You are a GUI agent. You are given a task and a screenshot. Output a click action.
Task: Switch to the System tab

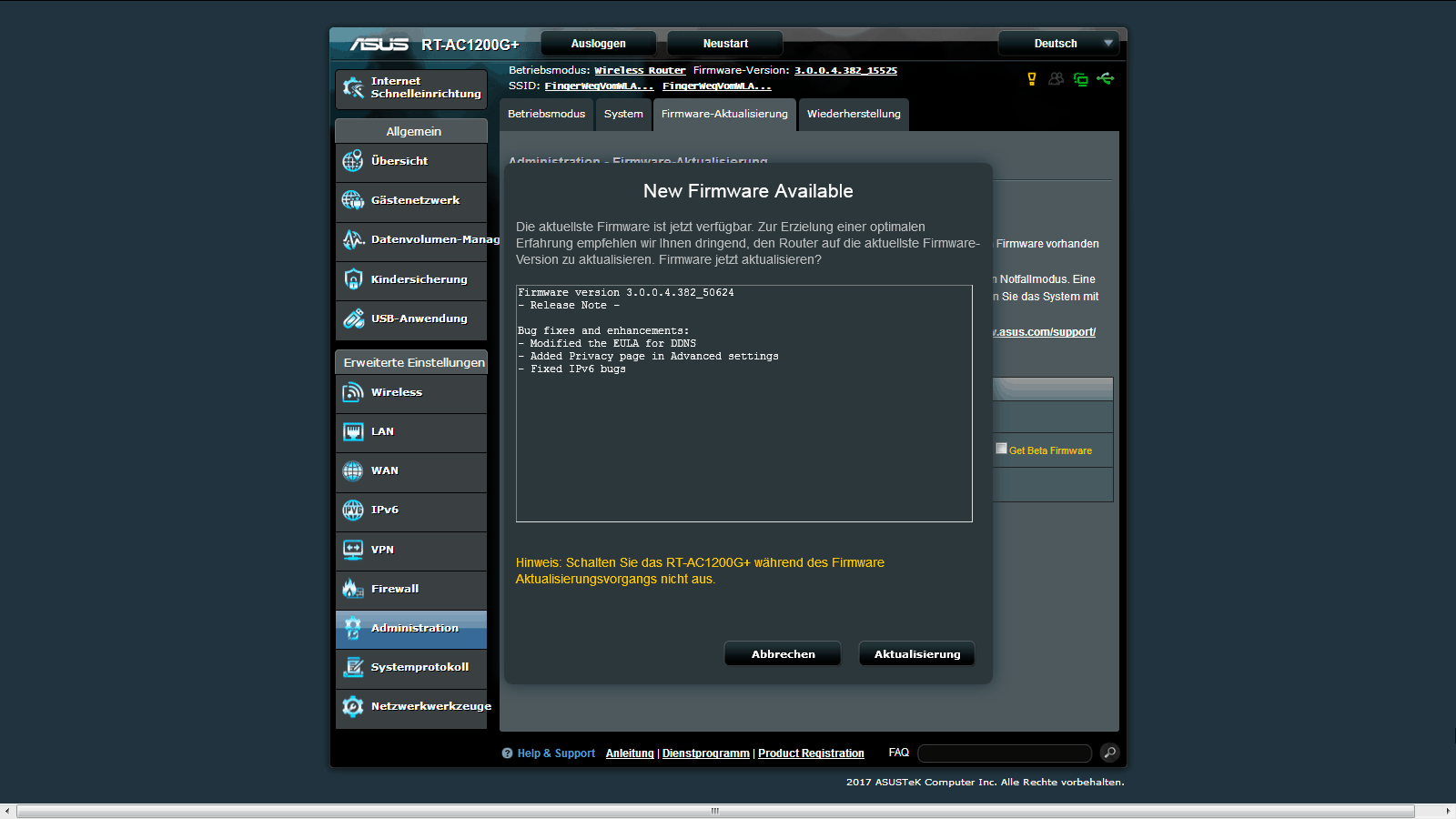pyautogui.click(x=623, y=115)
